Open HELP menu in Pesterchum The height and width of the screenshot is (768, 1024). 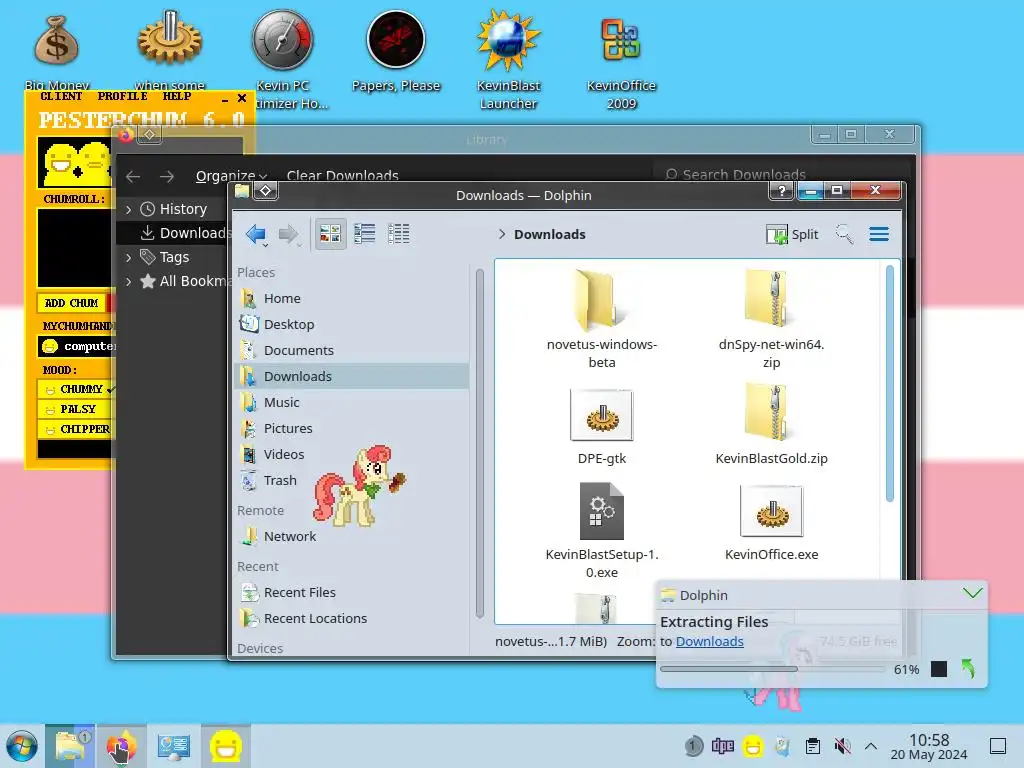(177, 96)
